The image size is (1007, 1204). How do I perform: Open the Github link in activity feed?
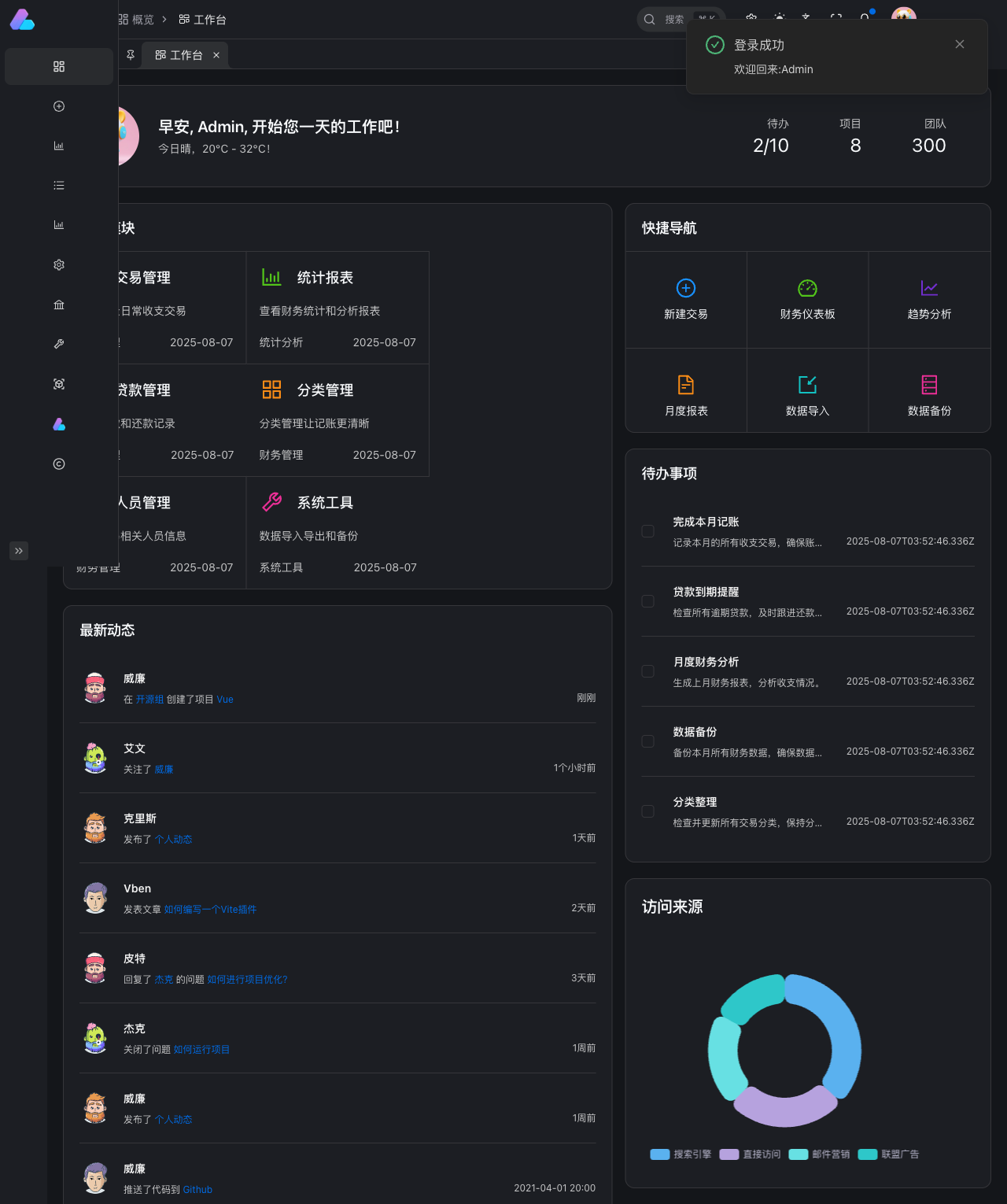pyautogui.click(x=197, y=1189)
